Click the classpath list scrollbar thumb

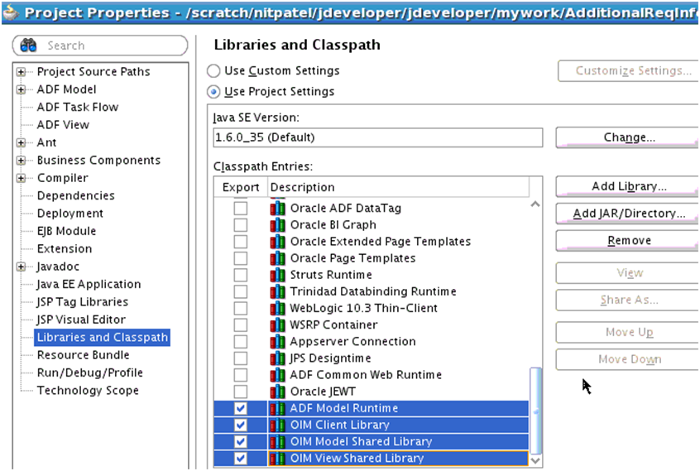[x=535, y=411]
